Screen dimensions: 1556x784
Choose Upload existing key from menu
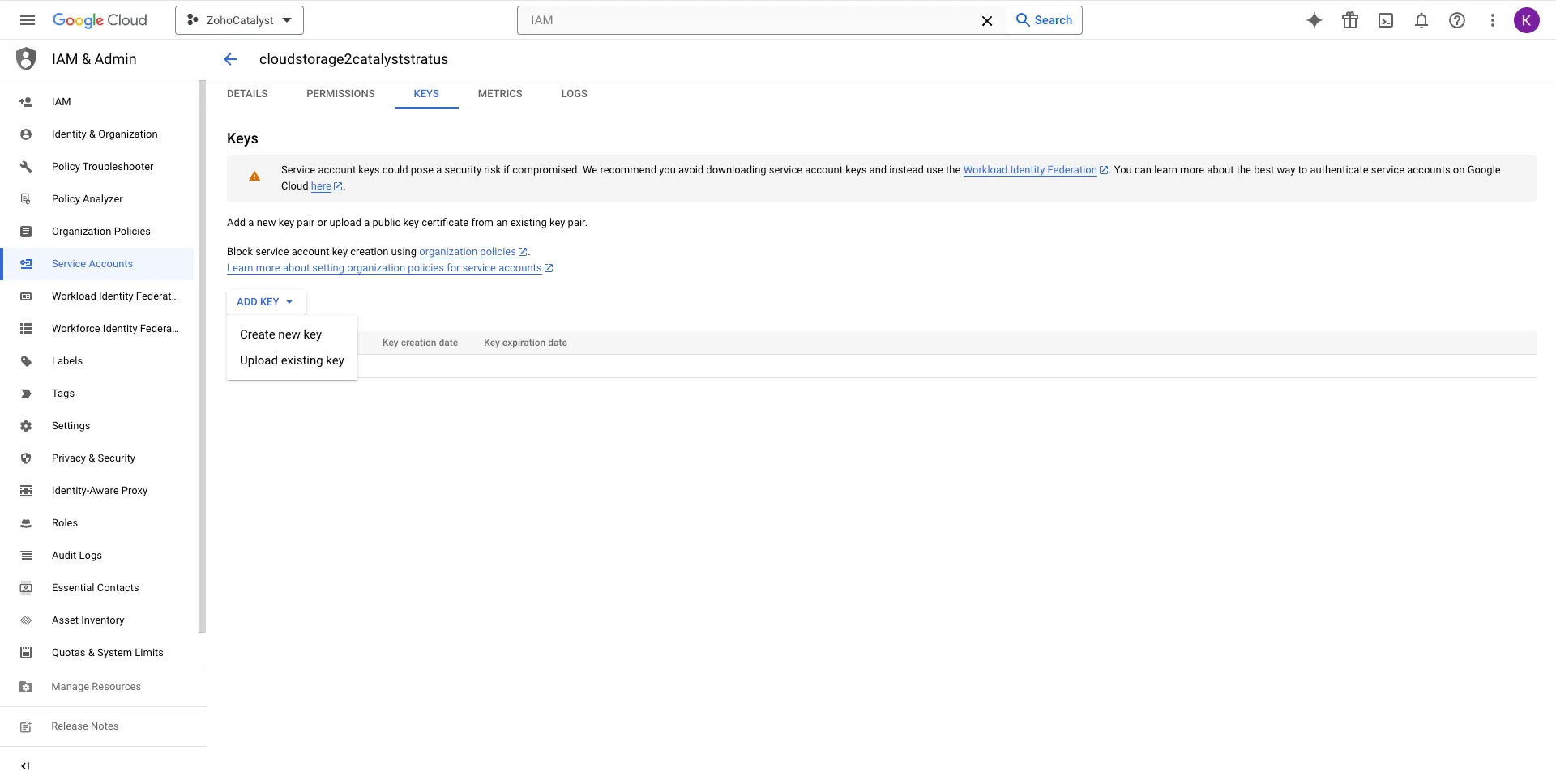[x=292, y=360]
